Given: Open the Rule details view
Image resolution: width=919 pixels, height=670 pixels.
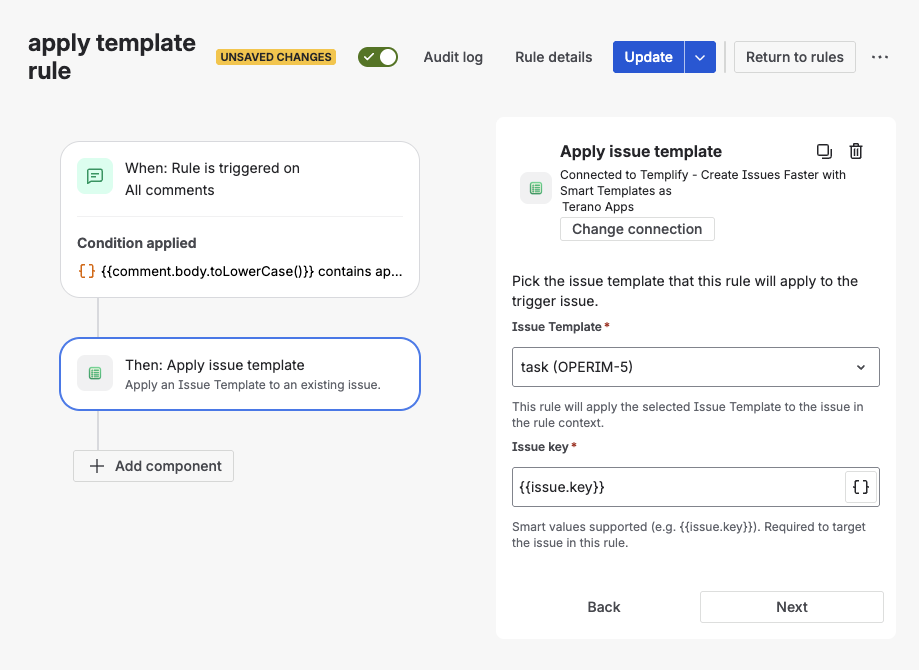Looking at the screenshot, I should pyautogui.click(x=553, y=57).
